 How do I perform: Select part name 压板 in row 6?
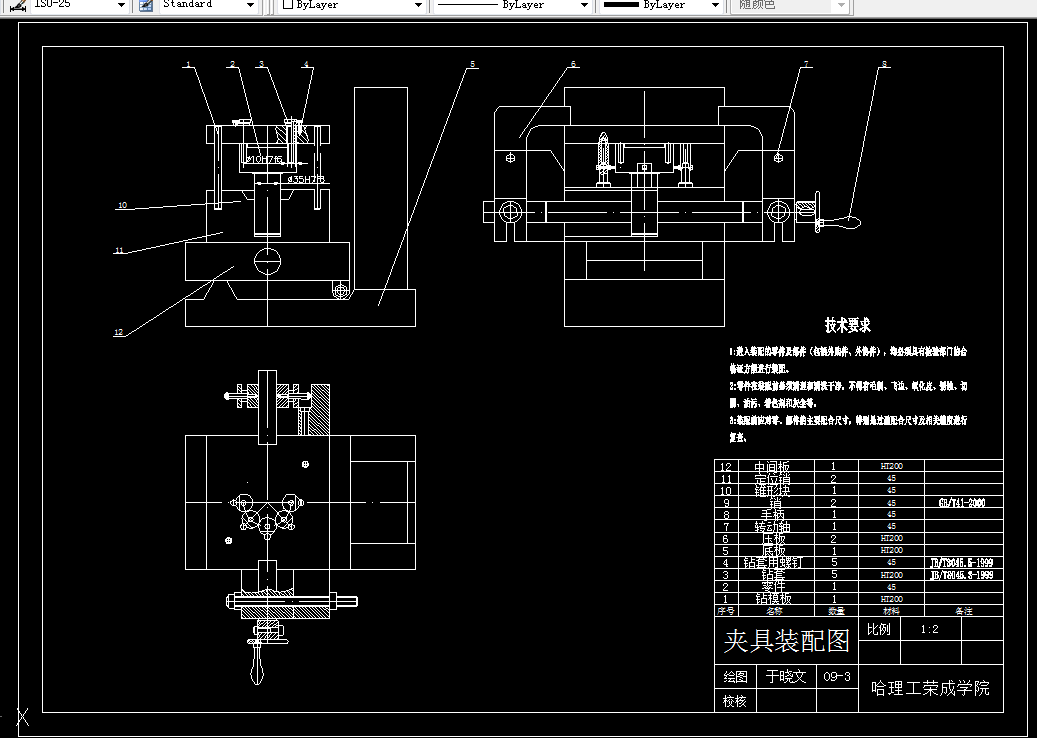tap(772, 538)
